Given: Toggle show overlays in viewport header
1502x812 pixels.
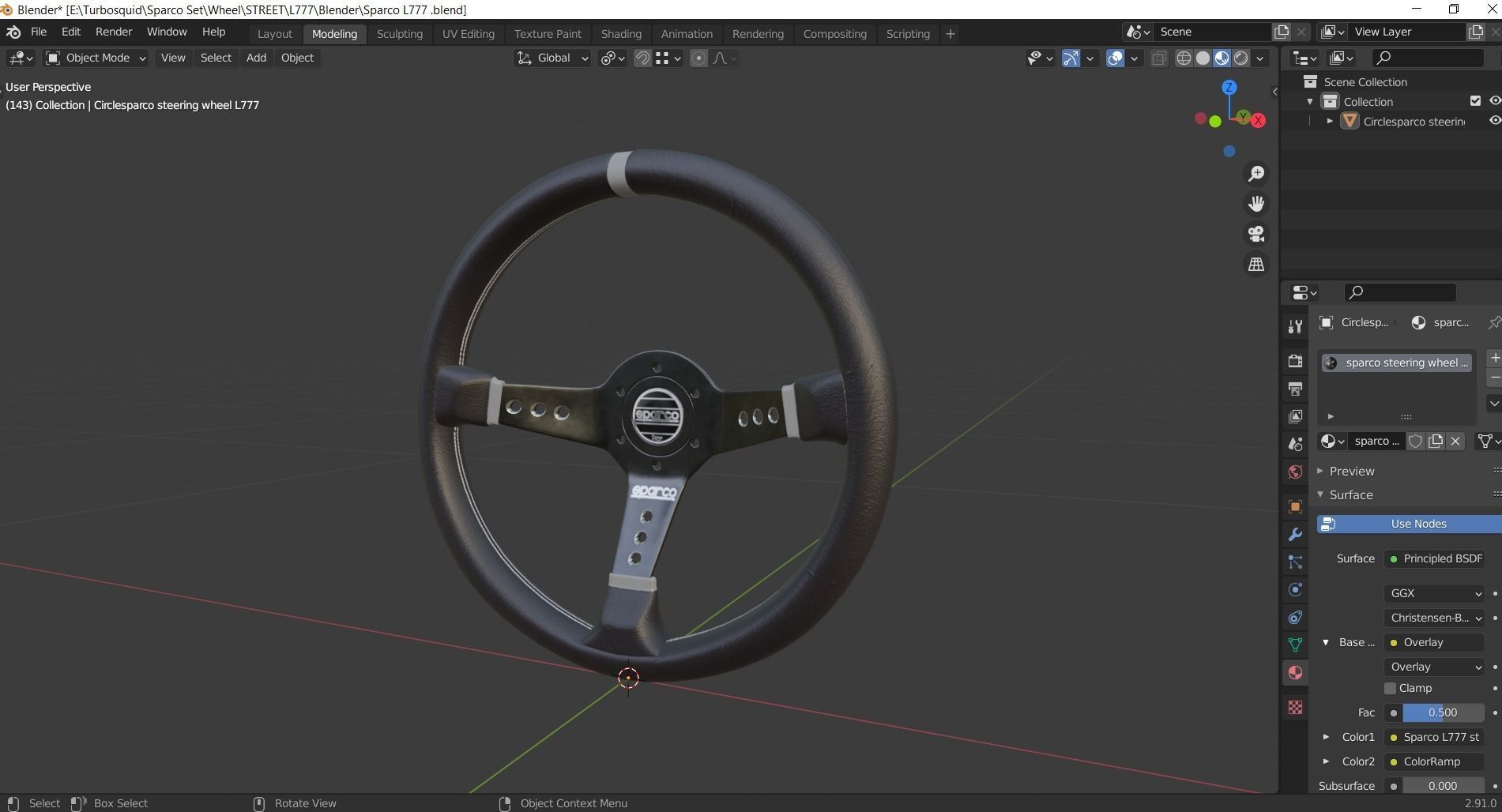Looking at the screenshot, I should pyautogui.click(x=1115, y=58).
